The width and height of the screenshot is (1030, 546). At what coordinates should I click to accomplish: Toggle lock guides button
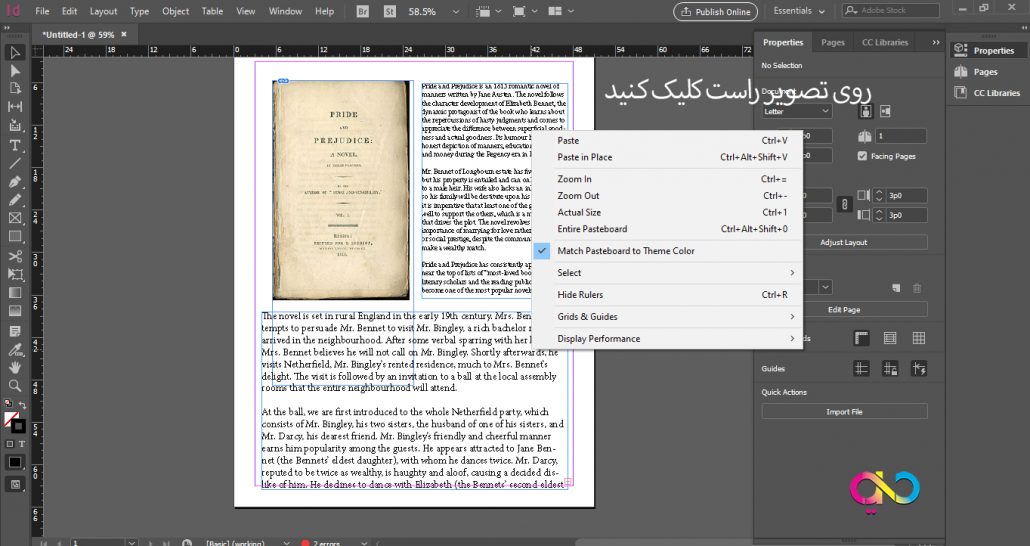890,369
